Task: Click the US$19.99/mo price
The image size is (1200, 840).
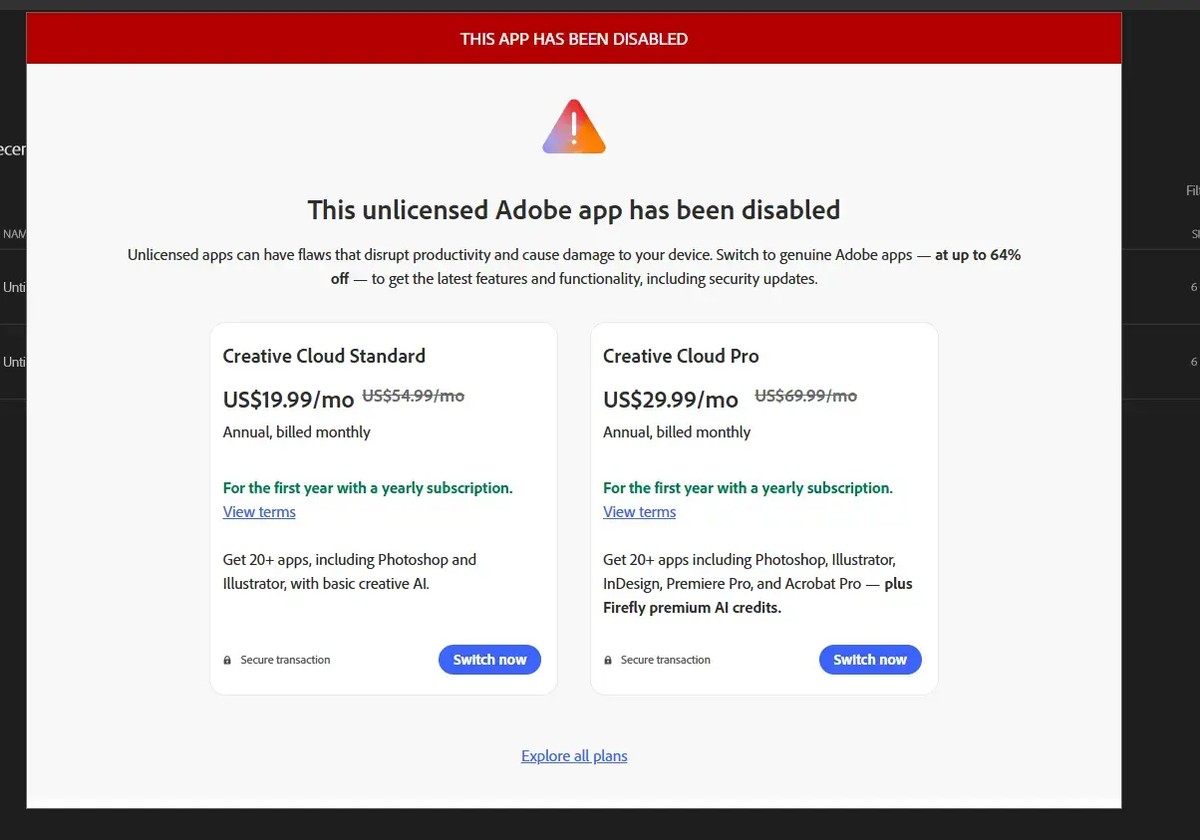Action: tap(288, 400)
